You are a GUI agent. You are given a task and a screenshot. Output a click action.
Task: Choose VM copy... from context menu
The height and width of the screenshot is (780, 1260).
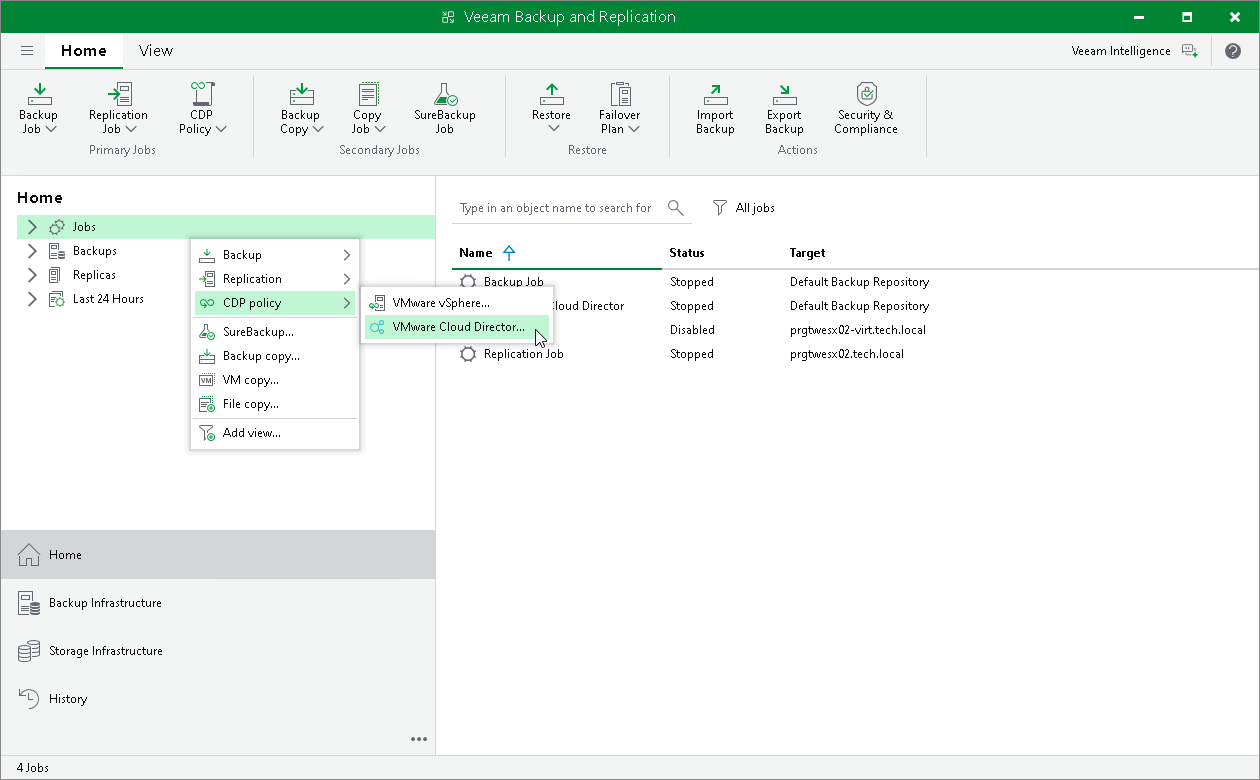275,380
